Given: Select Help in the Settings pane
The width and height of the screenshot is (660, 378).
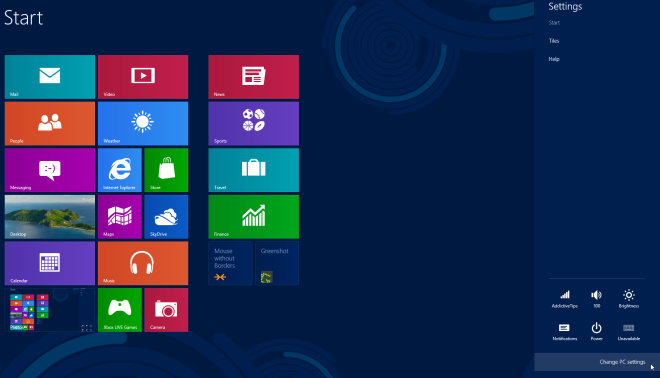Looking at the screenshot, I should [x=554, y=59].
